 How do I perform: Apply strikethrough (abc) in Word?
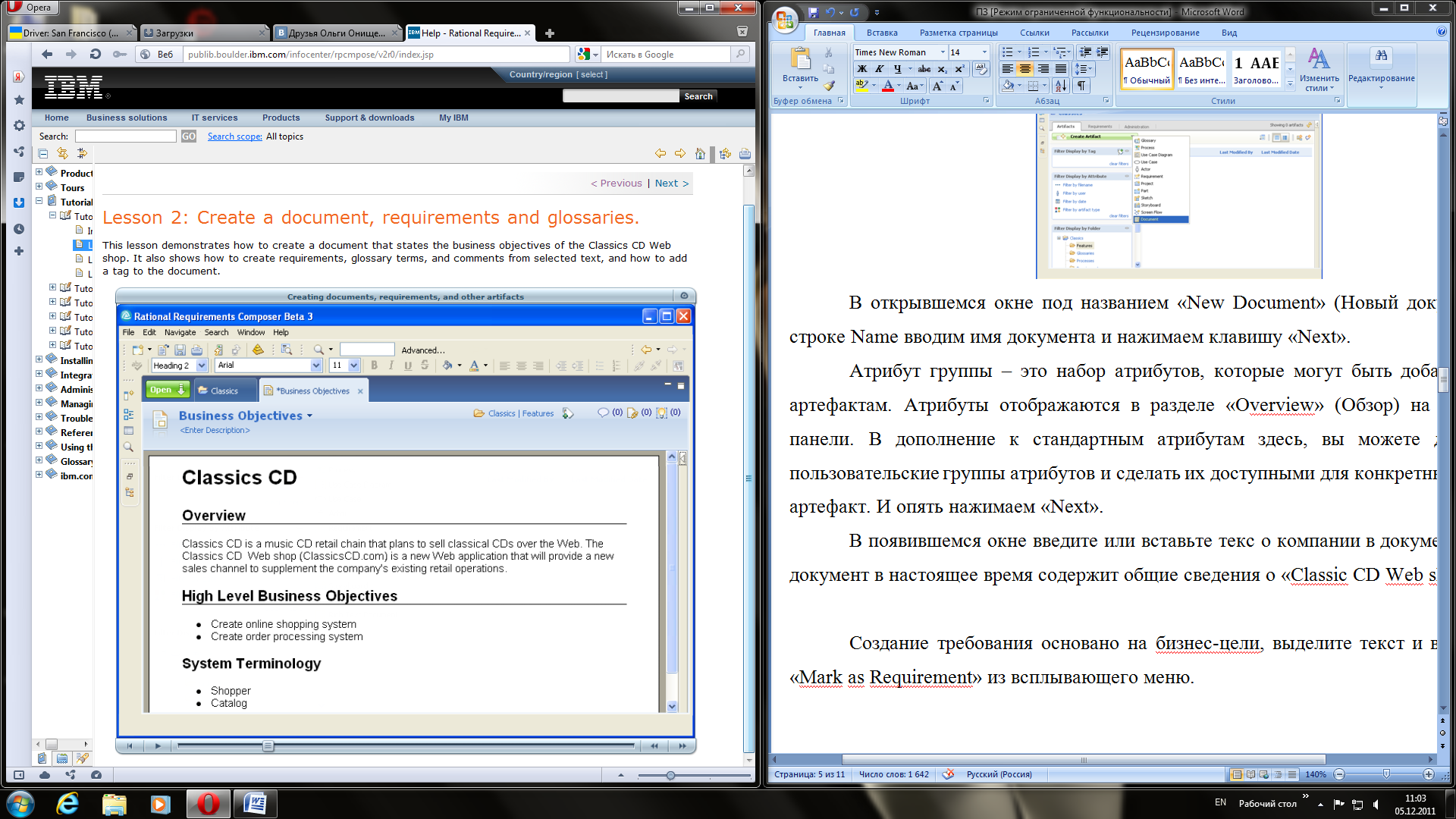pos(924,69)
